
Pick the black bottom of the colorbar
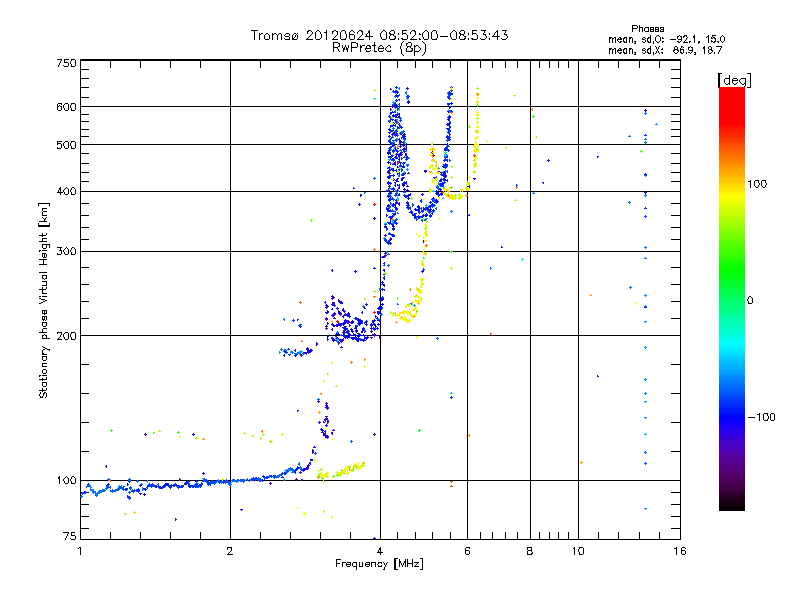tap(732, 503)
